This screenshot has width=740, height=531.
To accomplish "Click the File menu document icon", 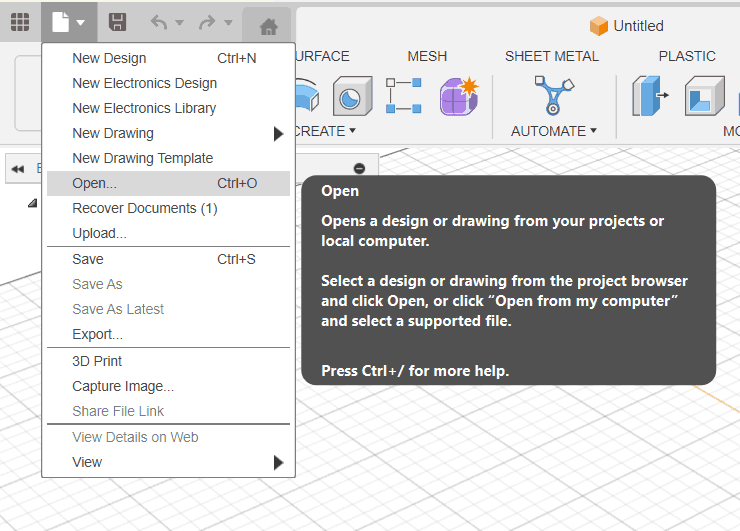I will pos(60,22).
